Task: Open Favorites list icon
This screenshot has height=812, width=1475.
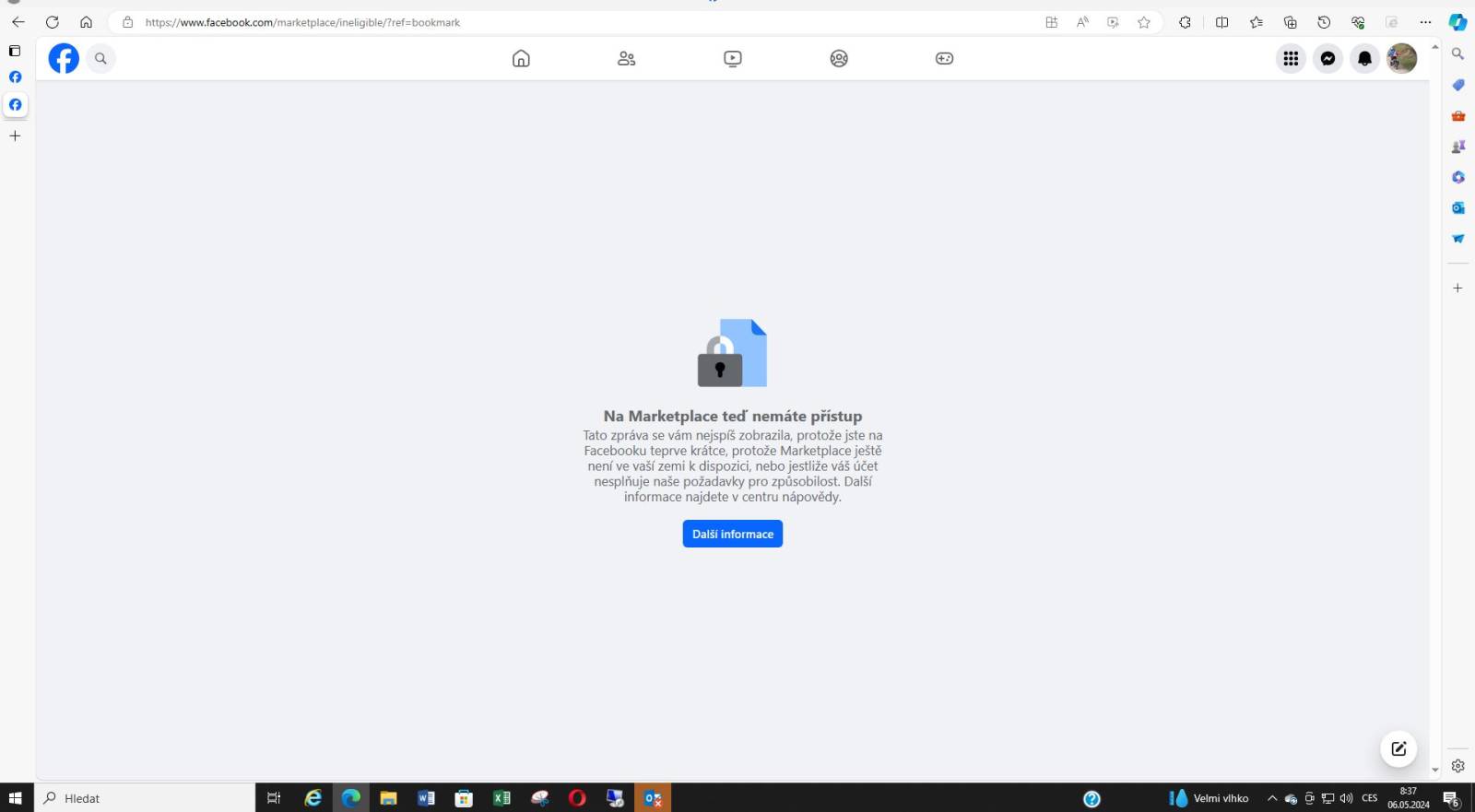Action: (x=1257, y=22)
